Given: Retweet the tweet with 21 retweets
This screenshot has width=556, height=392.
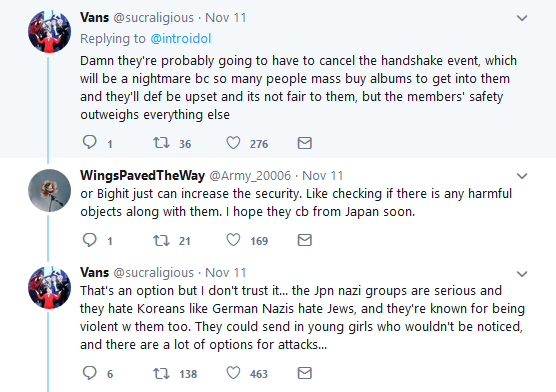Looking at the screenshot, I should pos(161,241).
